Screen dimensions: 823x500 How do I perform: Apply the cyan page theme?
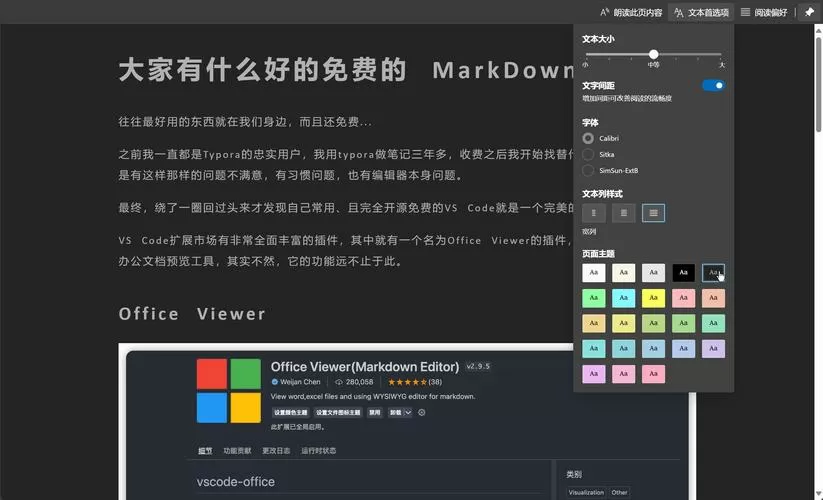(624, 298)
